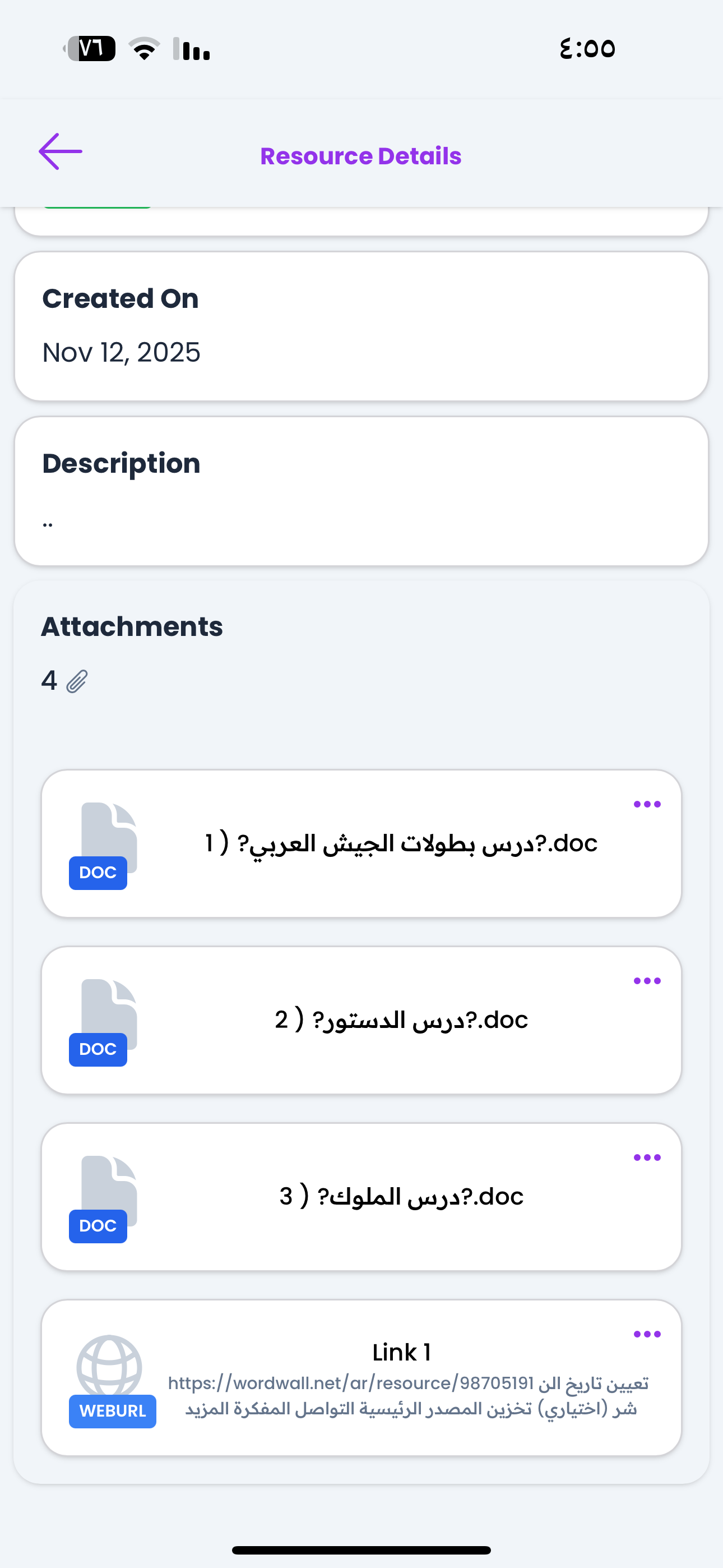This screenshot has height=1568, width=723.
Task: Open more options for attachment 1
Action: (647, 805)
